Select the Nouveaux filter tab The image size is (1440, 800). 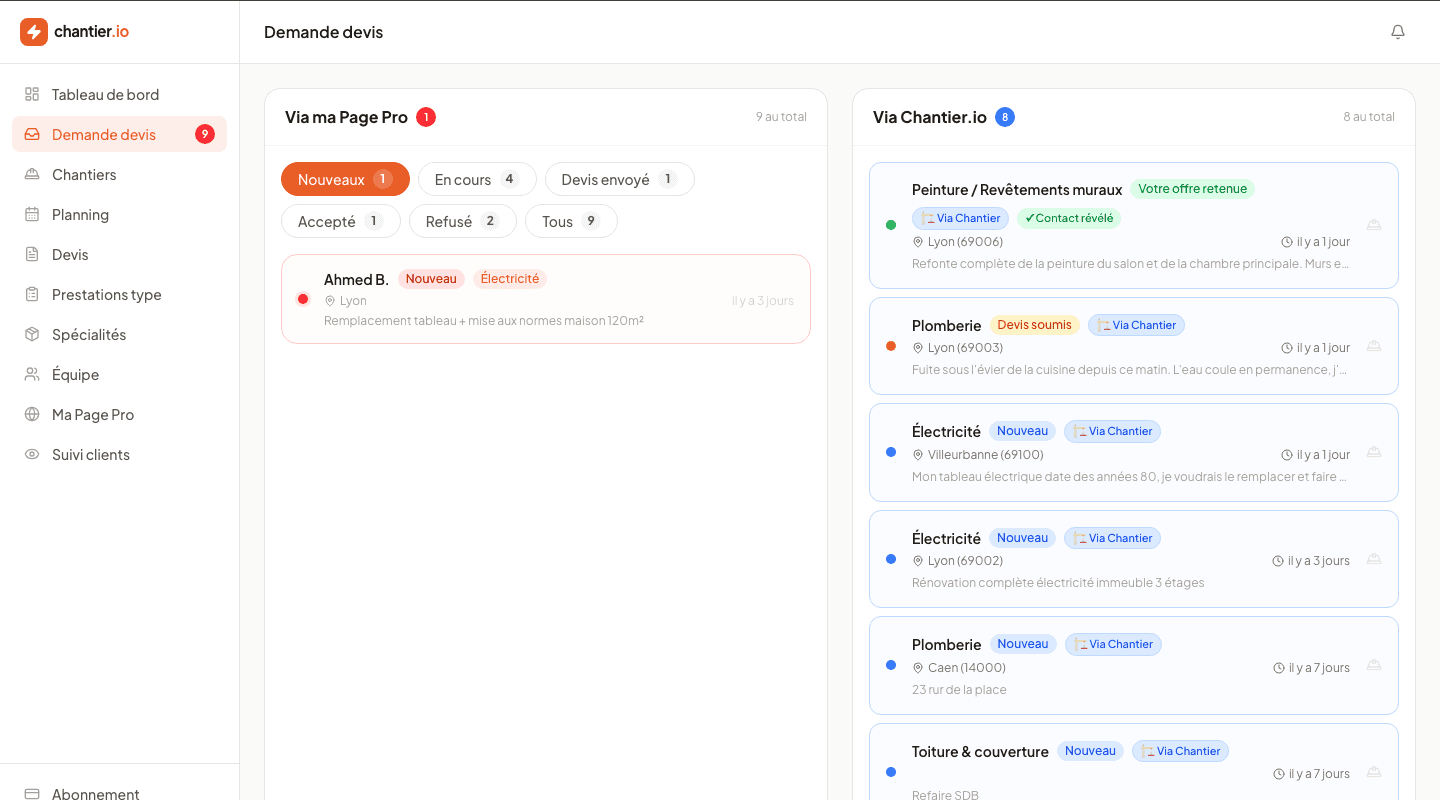[345, 179]
